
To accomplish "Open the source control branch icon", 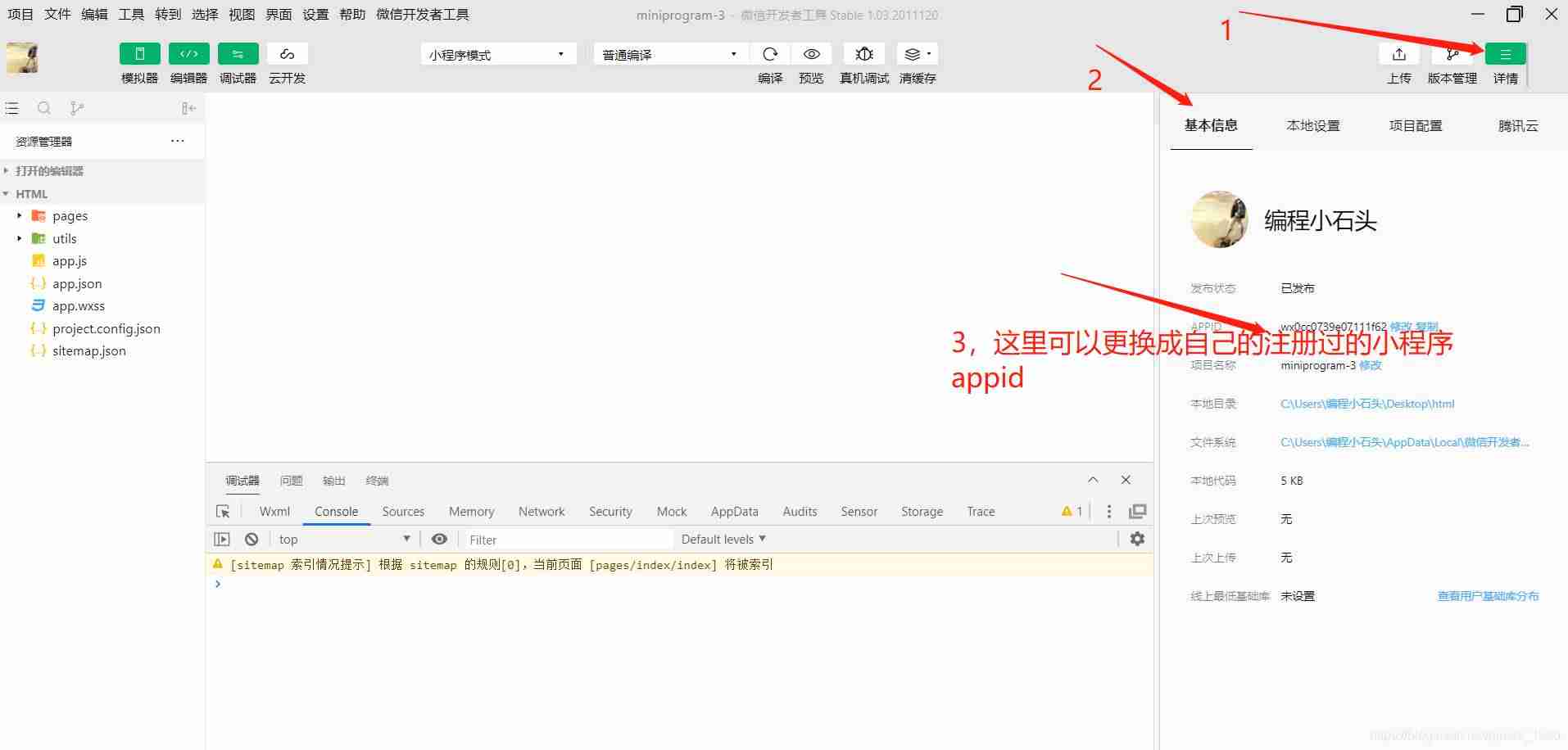I will (x=76, y=108).
